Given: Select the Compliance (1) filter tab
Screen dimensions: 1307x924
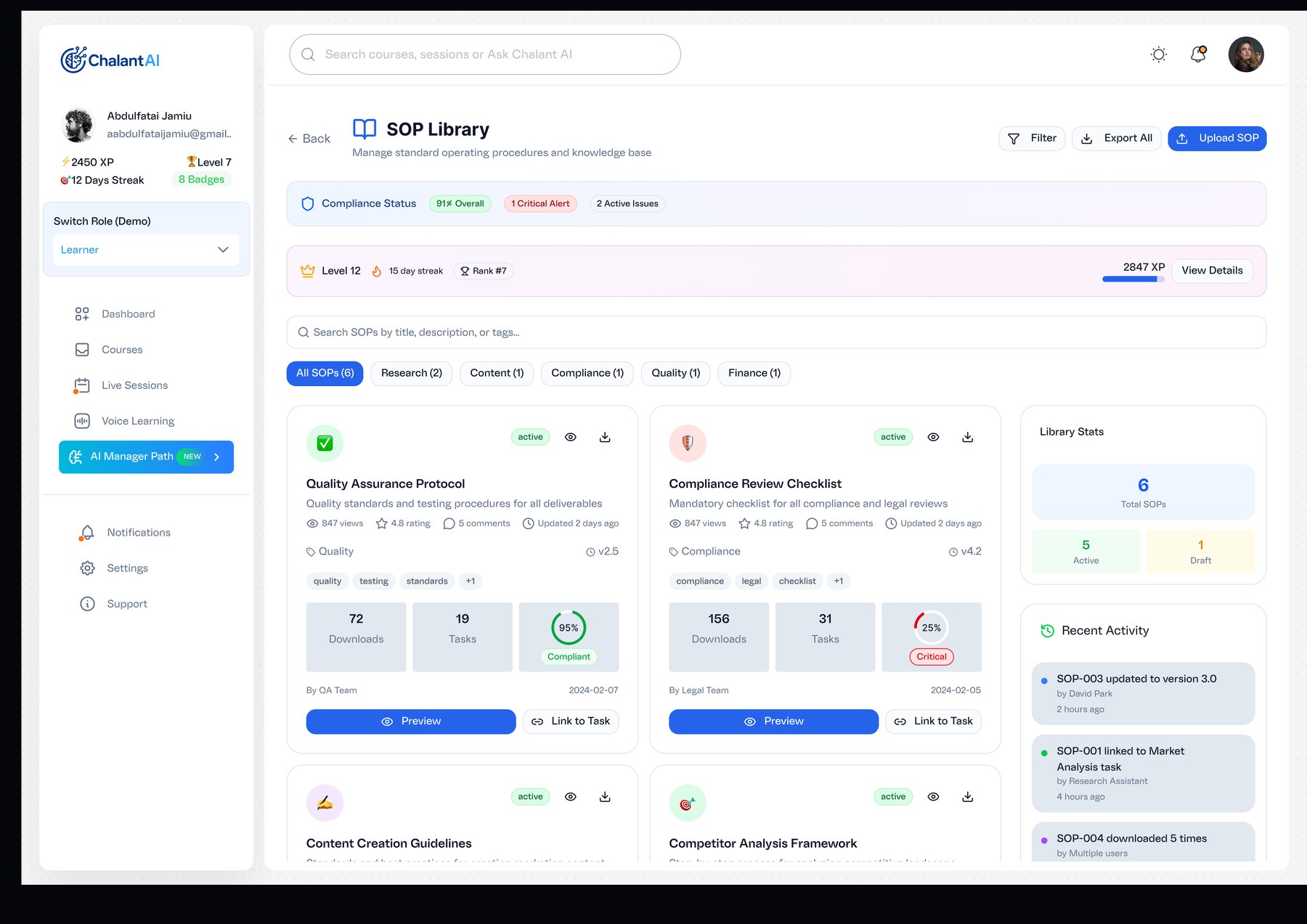Looking at the screenshot, I should pos(587,373).
